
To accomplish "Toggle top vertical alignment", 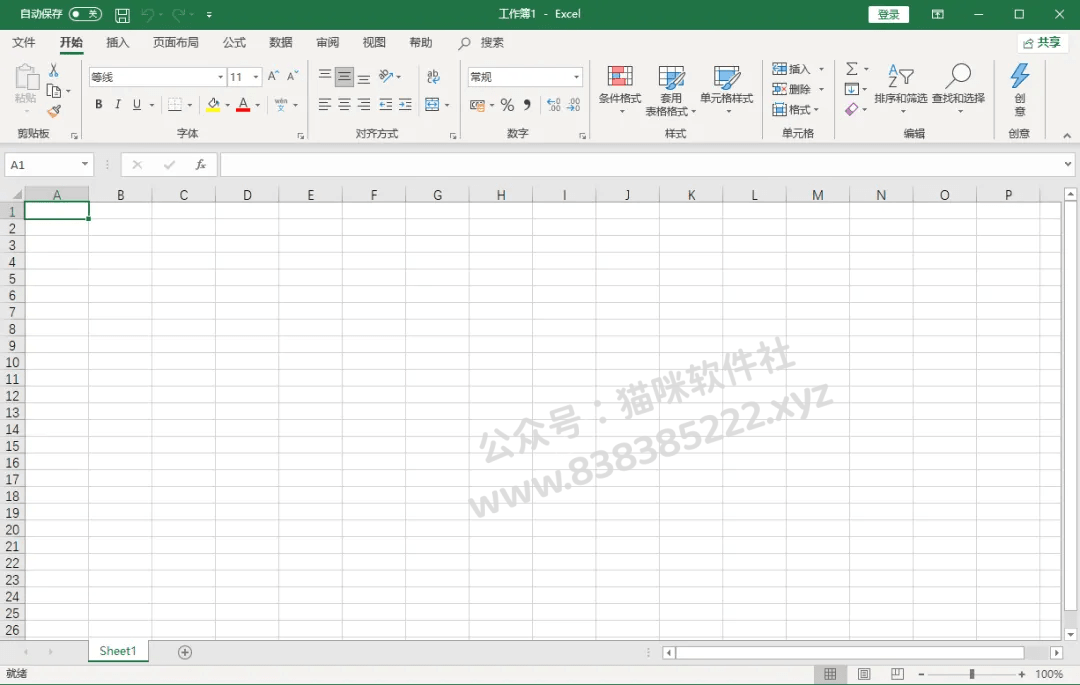I will point(325,76).
